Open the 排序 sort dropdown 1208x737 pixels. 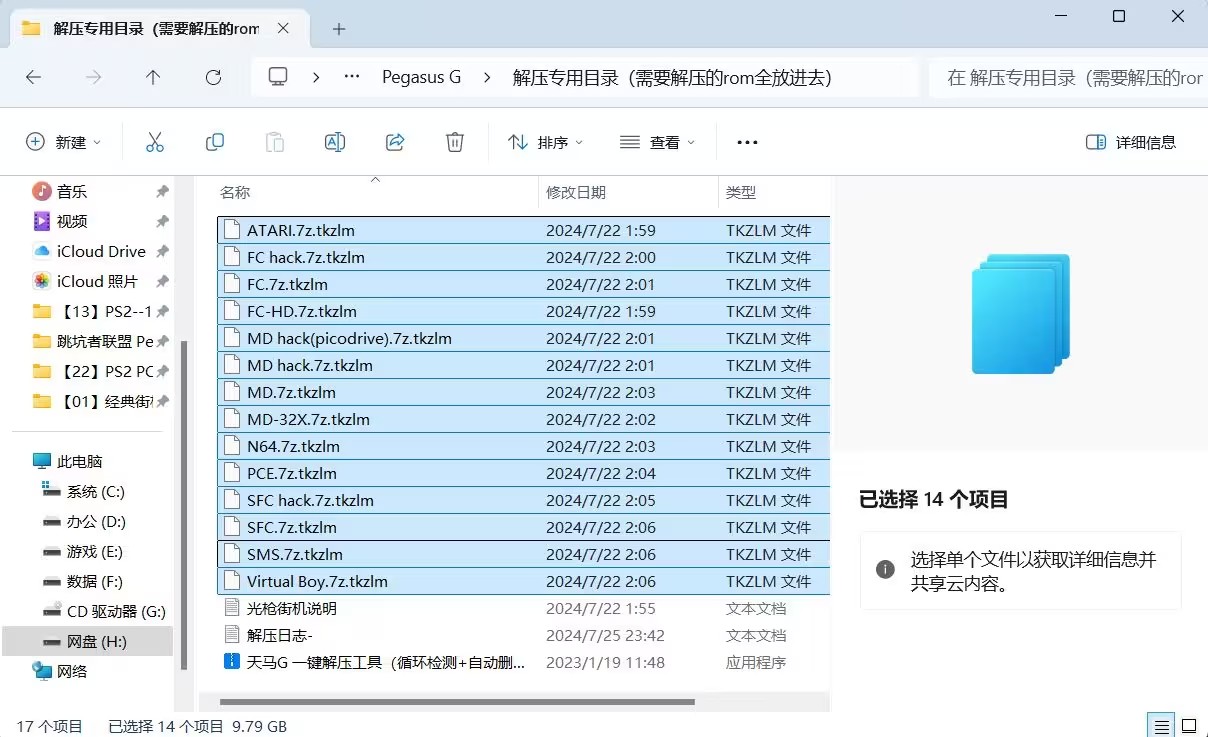(x=546, y=142)
